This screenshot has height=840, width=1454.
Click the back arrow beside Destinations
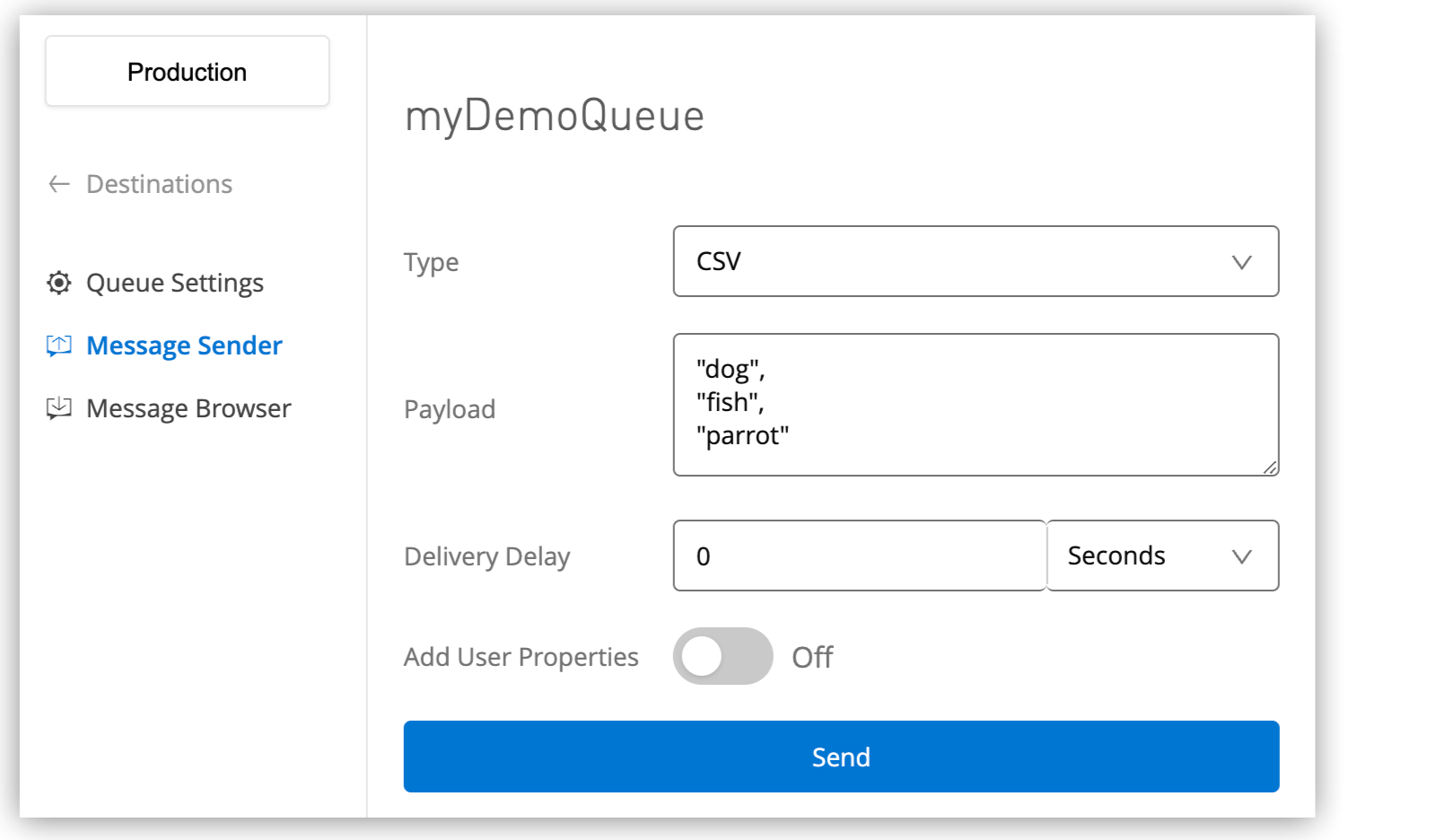59,184
